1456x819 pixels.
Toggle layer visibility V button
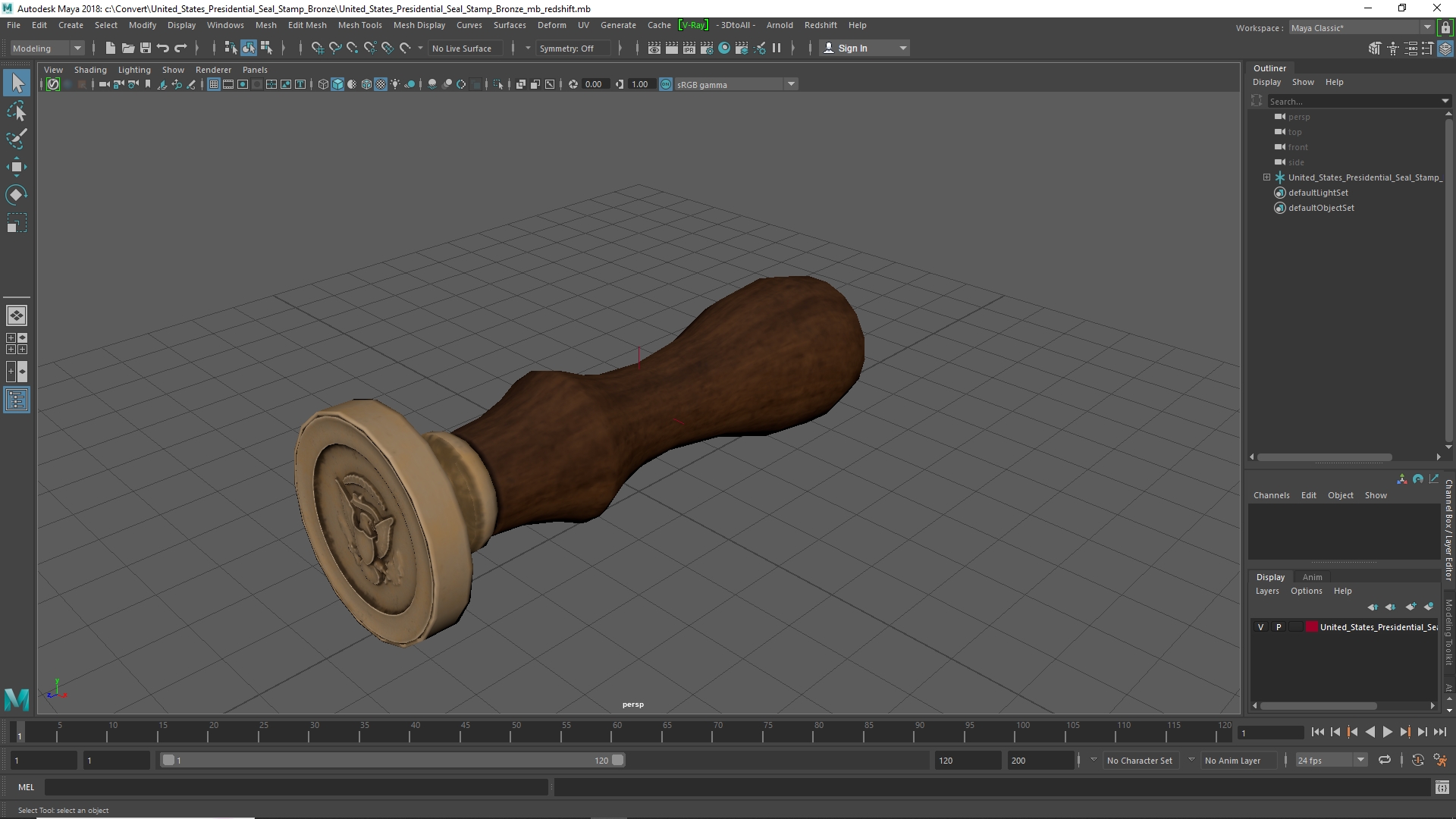point(1260,627)
